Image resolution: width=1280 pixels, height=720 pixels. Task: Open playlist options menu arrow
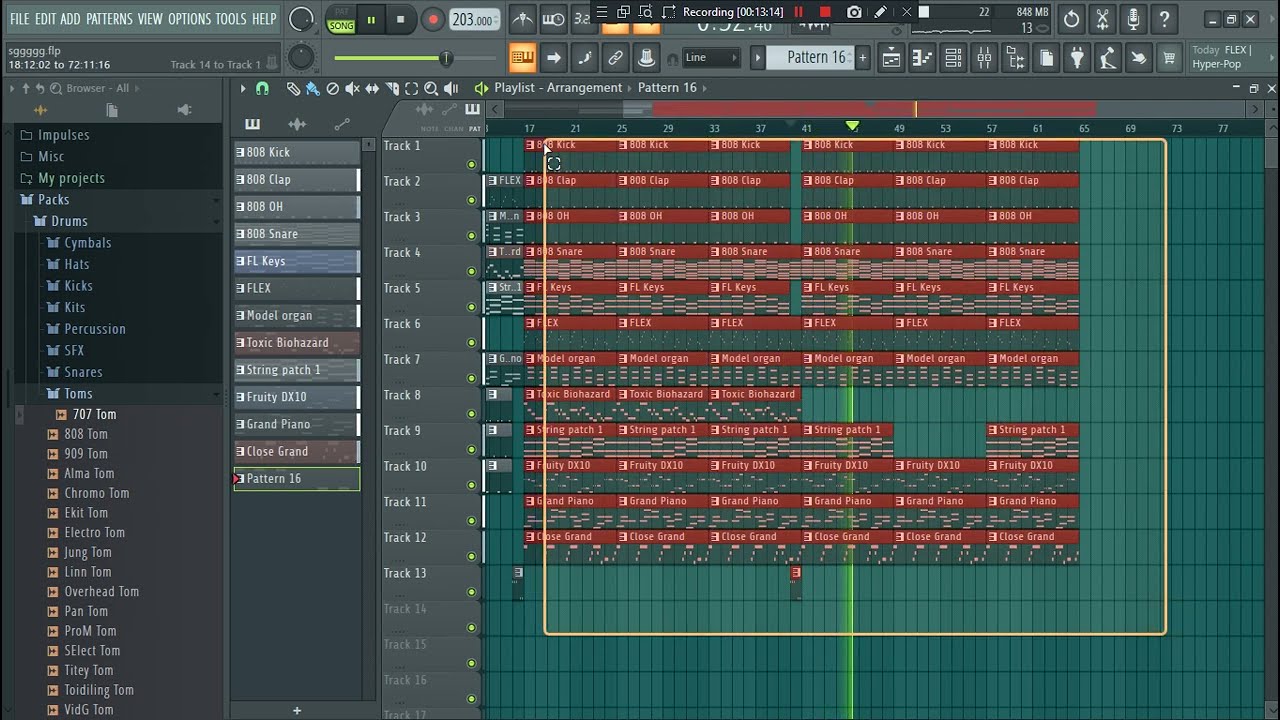[243, 88]
